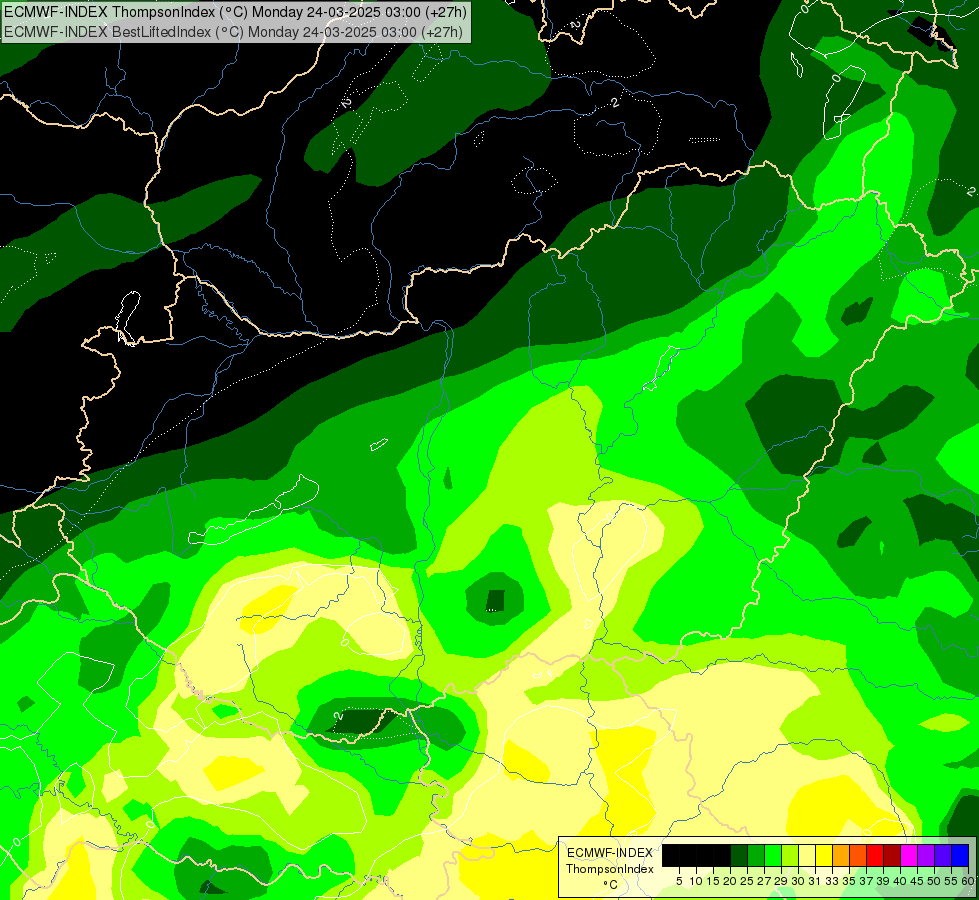Pick the violet 50–55 legend swatch
979x900 pixels.
tap(942, 856)
